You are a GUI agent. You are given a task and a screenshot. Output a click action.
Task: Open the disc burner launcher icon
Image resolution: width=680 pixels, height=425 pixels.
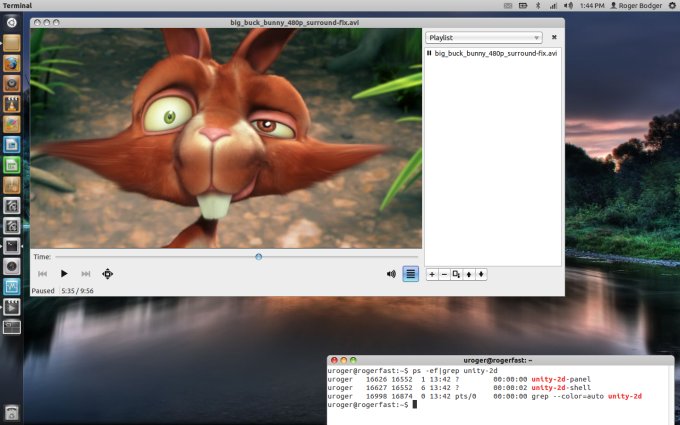coord(12,266)
